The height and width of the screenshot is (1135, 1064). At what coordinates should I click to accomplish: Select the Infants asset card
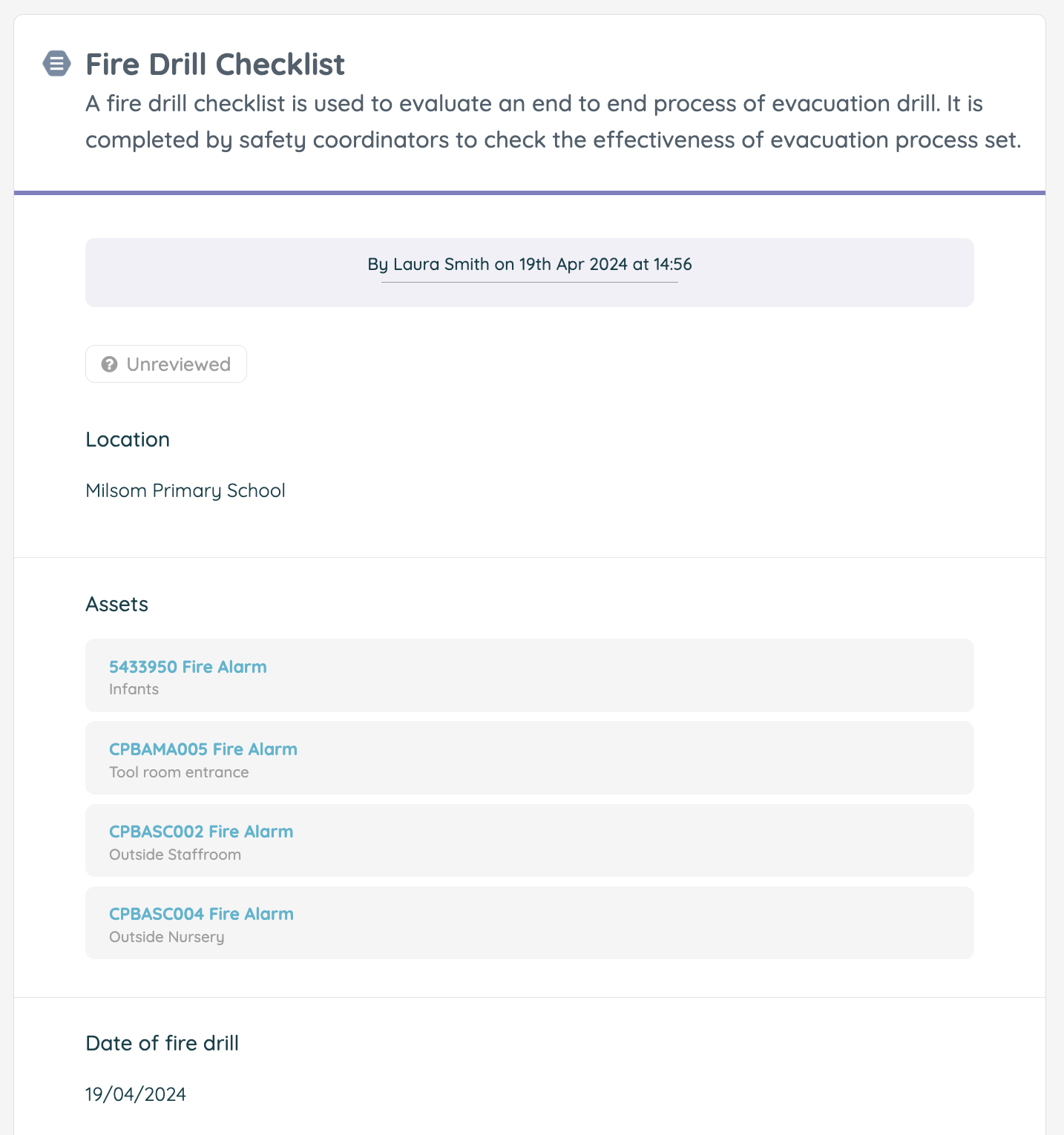click(530, 676)
